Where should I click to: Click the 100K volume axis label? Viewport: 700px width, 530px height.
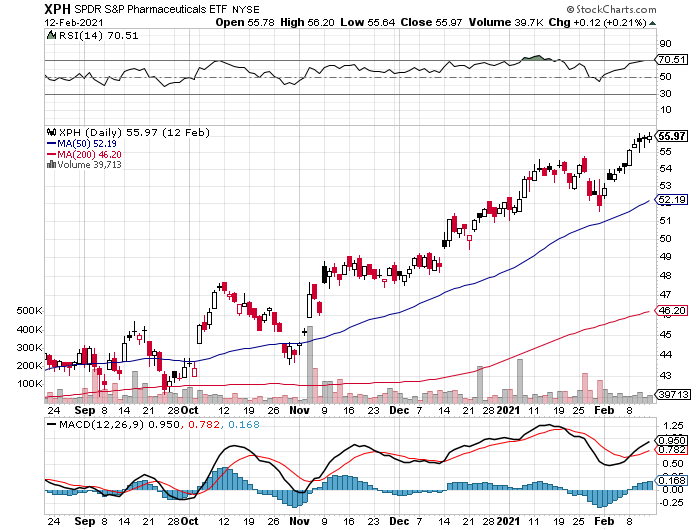29,384
